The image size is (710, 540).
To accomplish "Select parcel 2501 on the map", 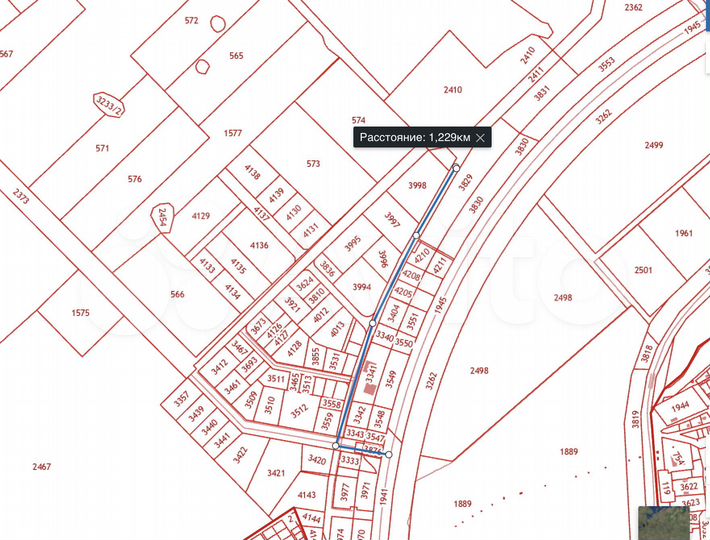I will tap(643, 270).
